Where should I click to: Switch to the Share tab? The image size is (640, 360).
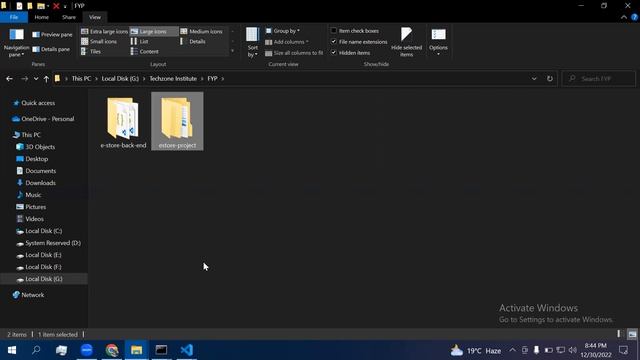click(69, 17)
